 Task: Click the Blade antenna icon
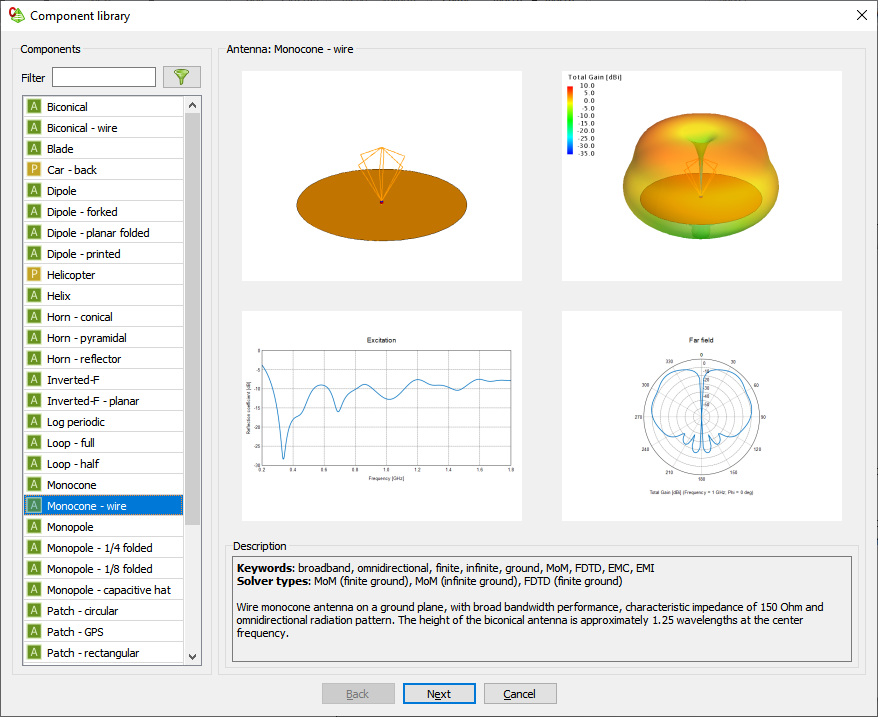pos(34,149)
